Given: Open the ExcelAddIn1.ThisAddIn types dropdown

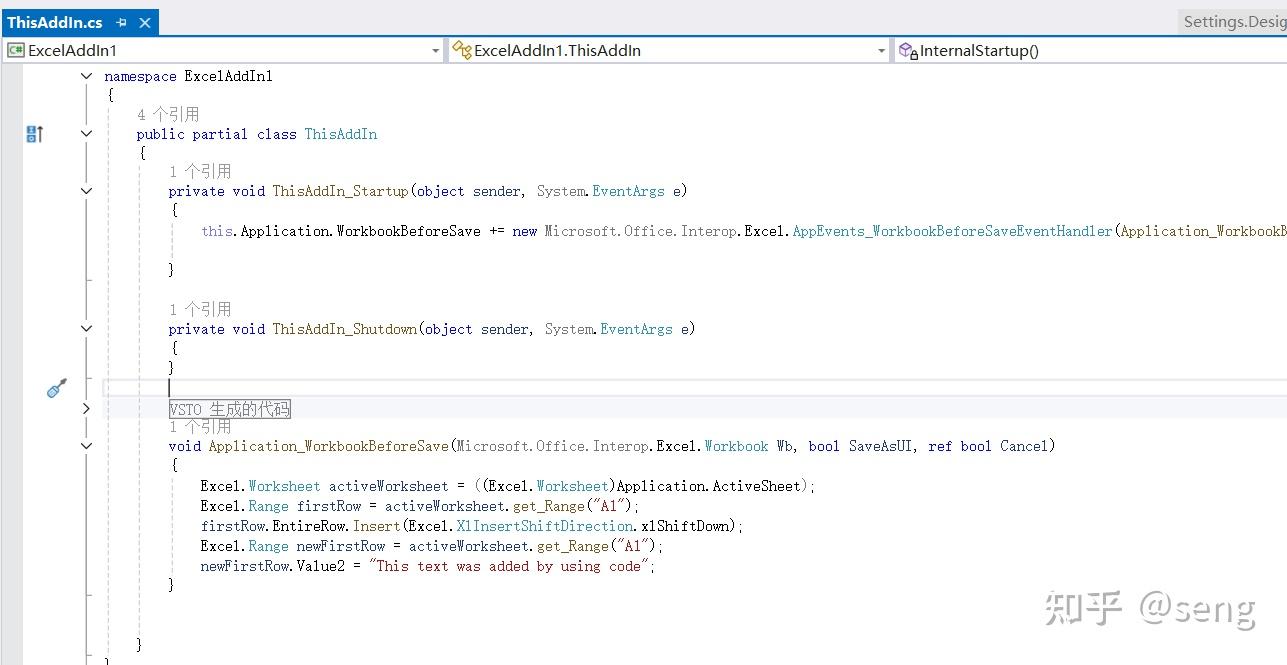Looking at the screenshot, I should coord(880,49).
